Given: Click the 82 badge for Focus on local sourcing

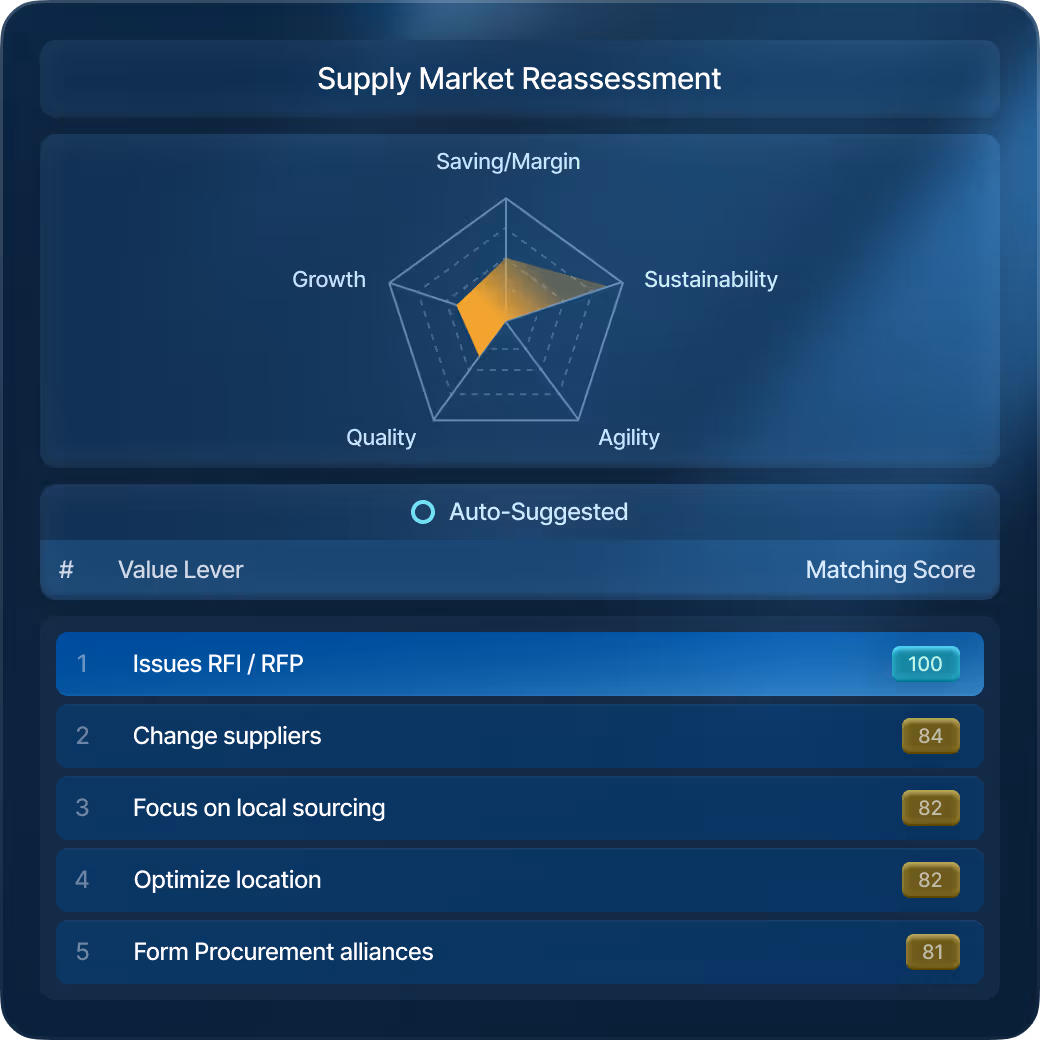Looking at the screenshot, I should pos(931,808).
